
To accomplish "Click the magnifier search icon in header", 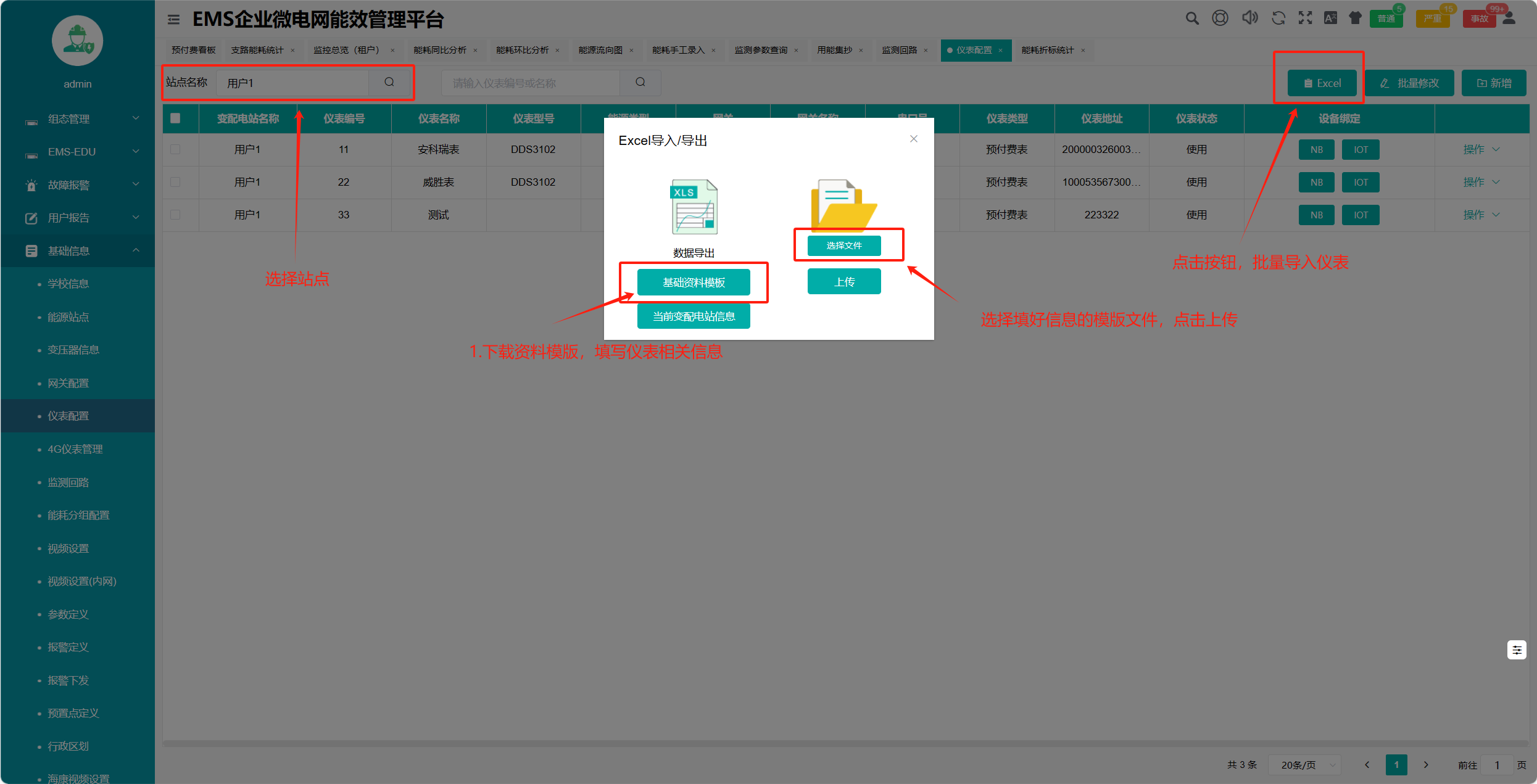I will tap(1191, 19).
